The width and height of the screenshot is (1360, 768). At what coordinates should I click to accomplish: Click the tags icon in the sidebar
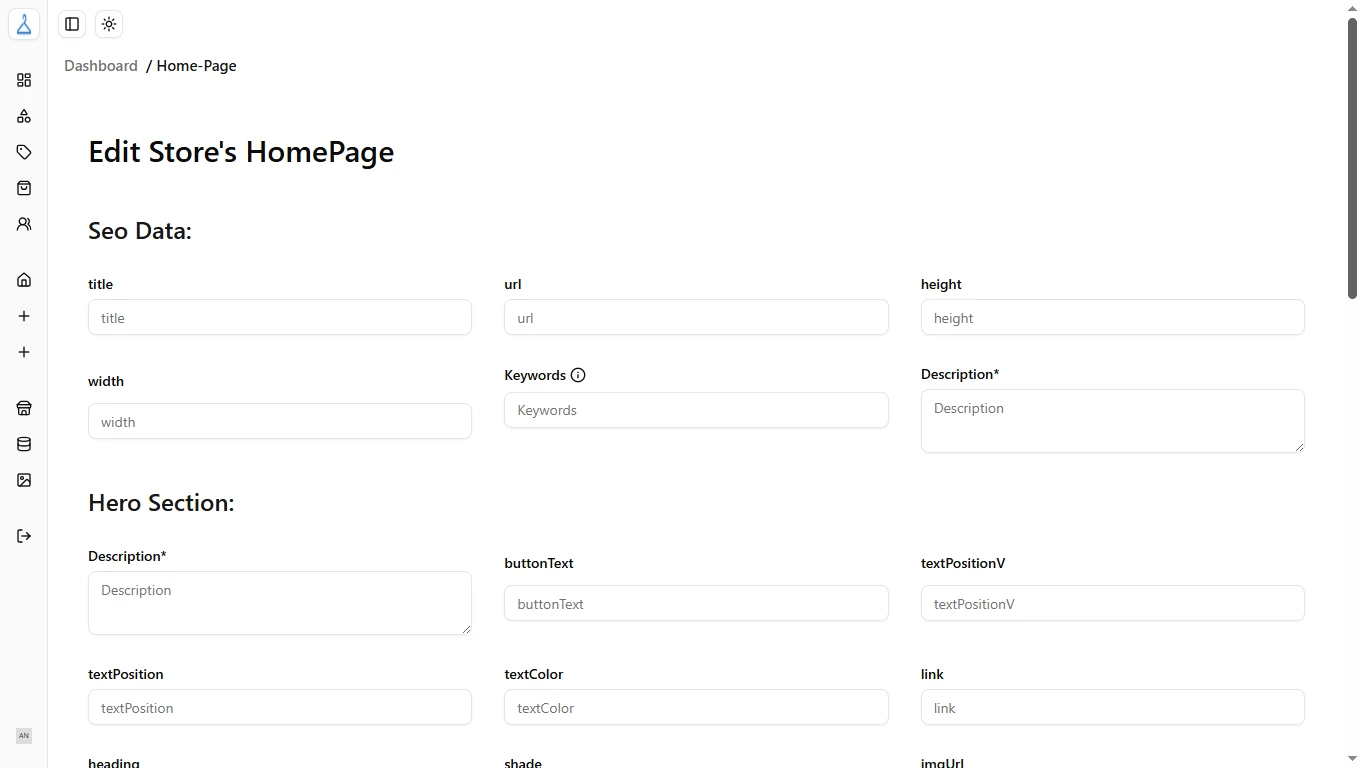point(23,152)
